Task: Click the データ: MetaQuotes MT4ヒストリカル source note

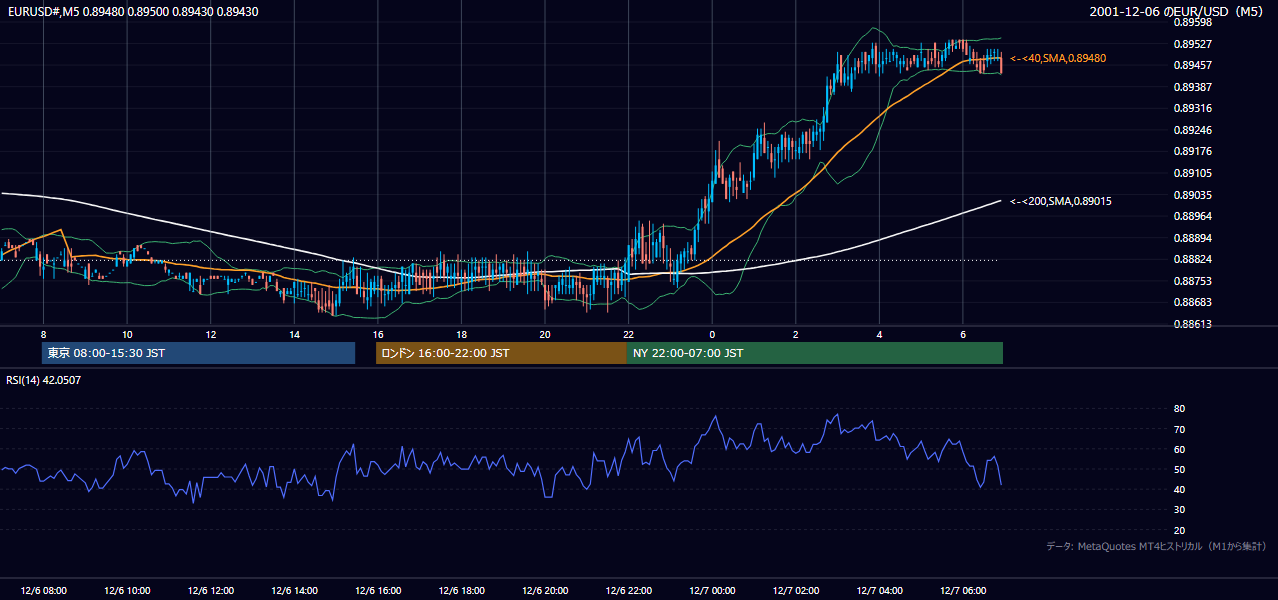Action: tap(1156, 546)
